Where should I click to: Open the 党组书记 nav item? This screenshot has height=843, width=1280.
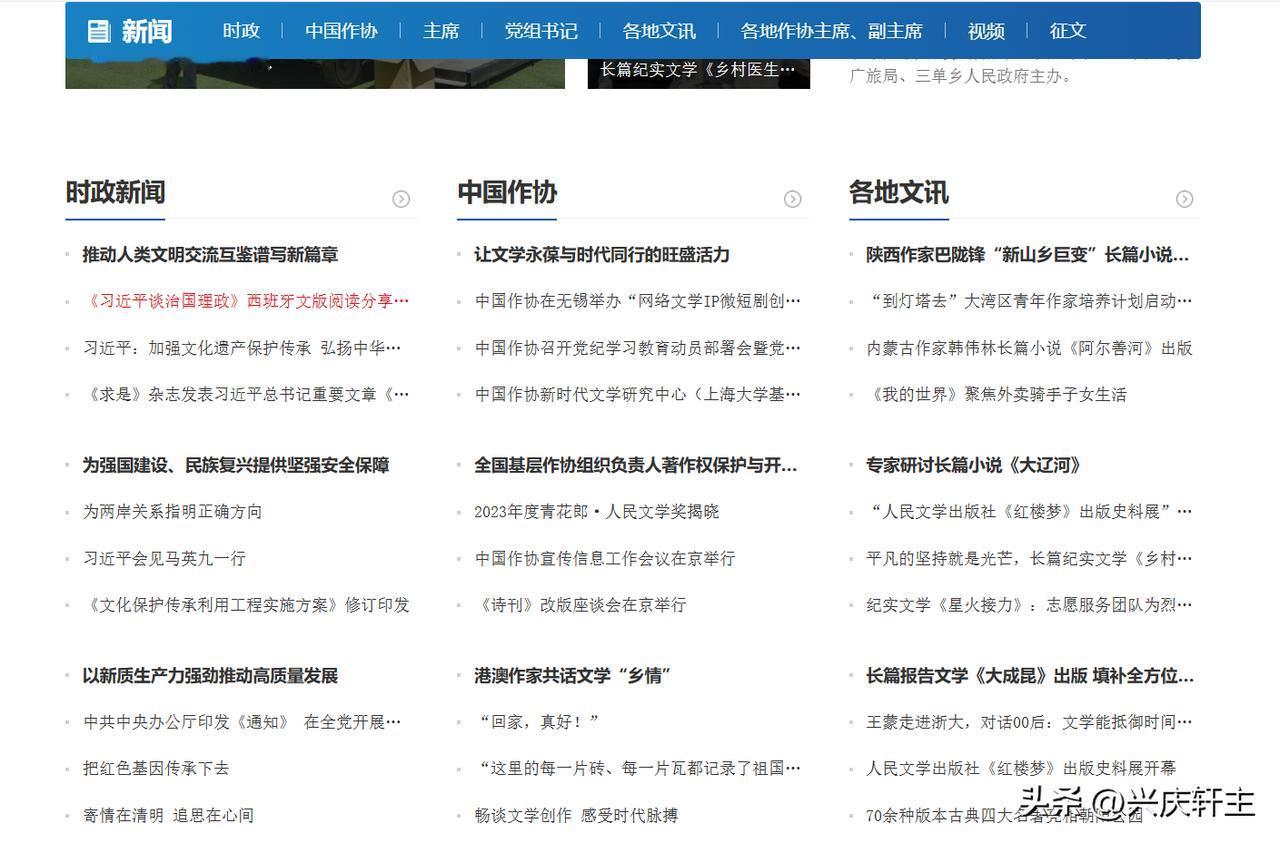pyautogui.click(x=541, y=31)
